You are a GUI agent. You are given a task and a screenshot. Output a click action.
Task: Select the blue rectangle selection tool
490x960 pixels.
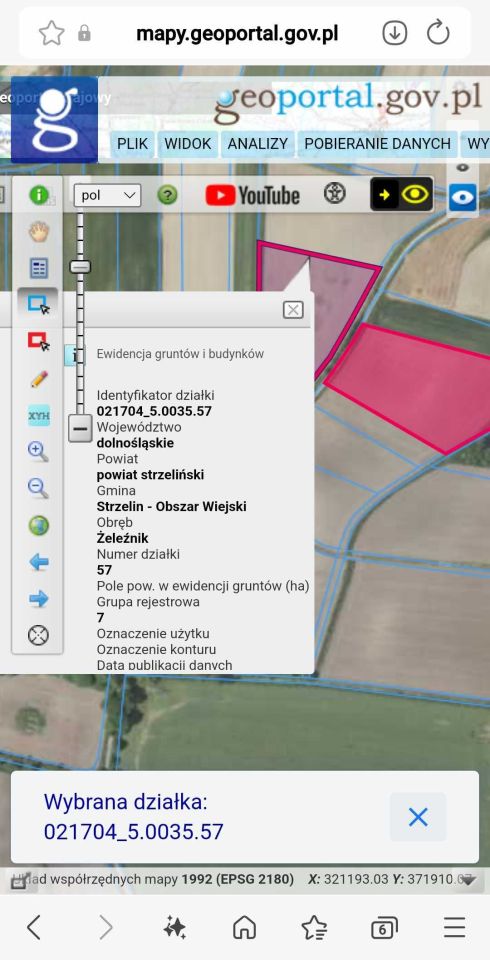pyautogui.click(x=38, y=304)
